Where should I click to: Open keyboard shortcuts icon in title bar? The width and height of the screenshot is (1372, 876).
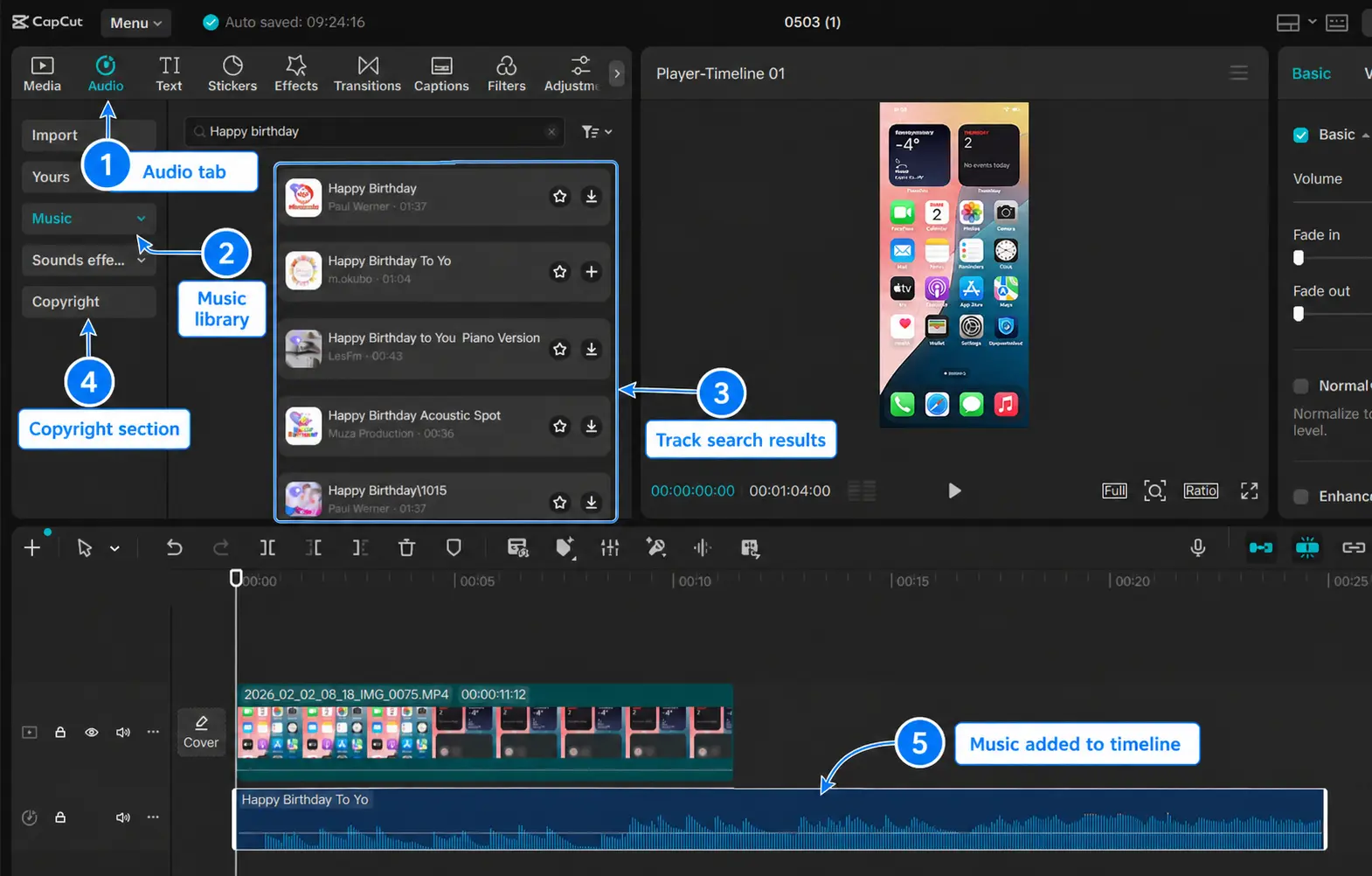tap(1337, 23)
